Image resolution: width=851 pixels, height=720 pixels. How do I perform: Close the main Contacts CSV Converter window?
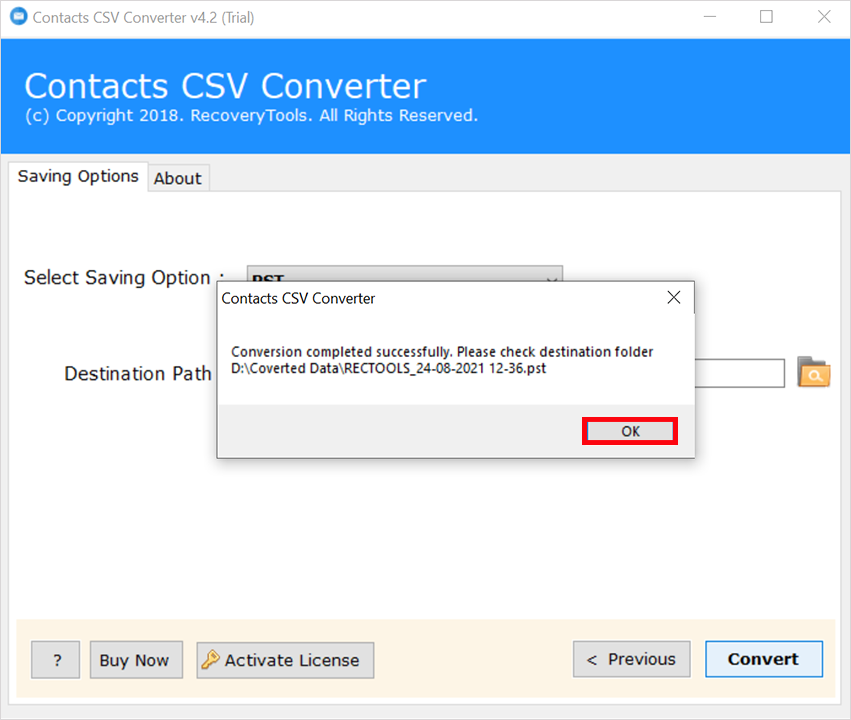click(824, 17)
